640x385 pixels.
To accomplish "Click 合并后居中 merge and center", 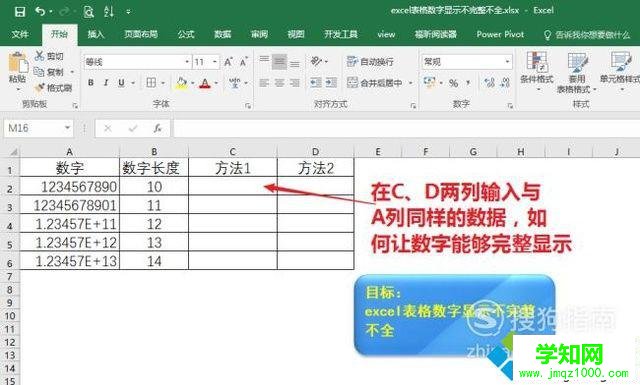I will 376,83.
